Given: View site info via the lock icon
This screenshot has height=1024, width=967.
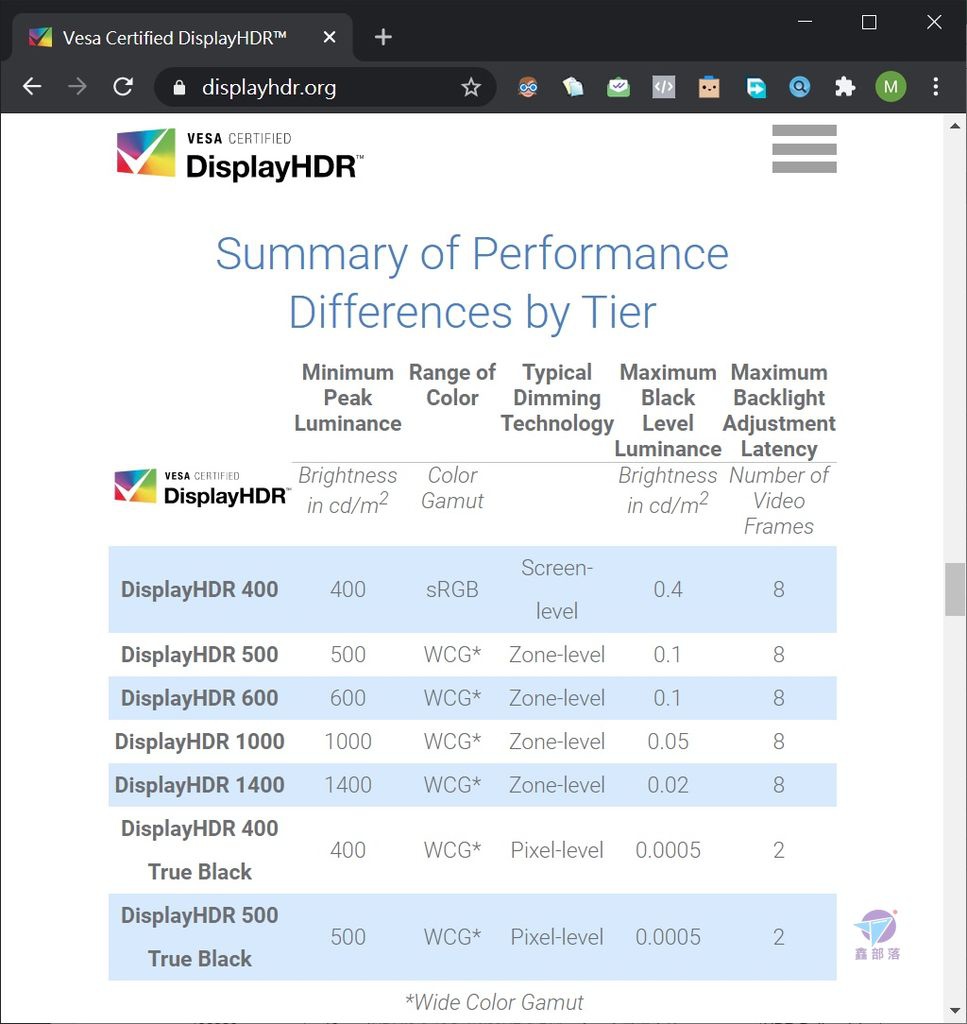Looking at the screenshot, I should (180, 87).
